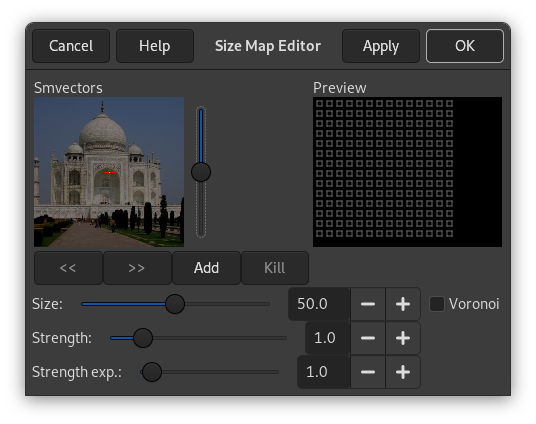This screenshot has width=536, height=424.
Task: Increase Strength with the plus button
Action: coord(403,338)
